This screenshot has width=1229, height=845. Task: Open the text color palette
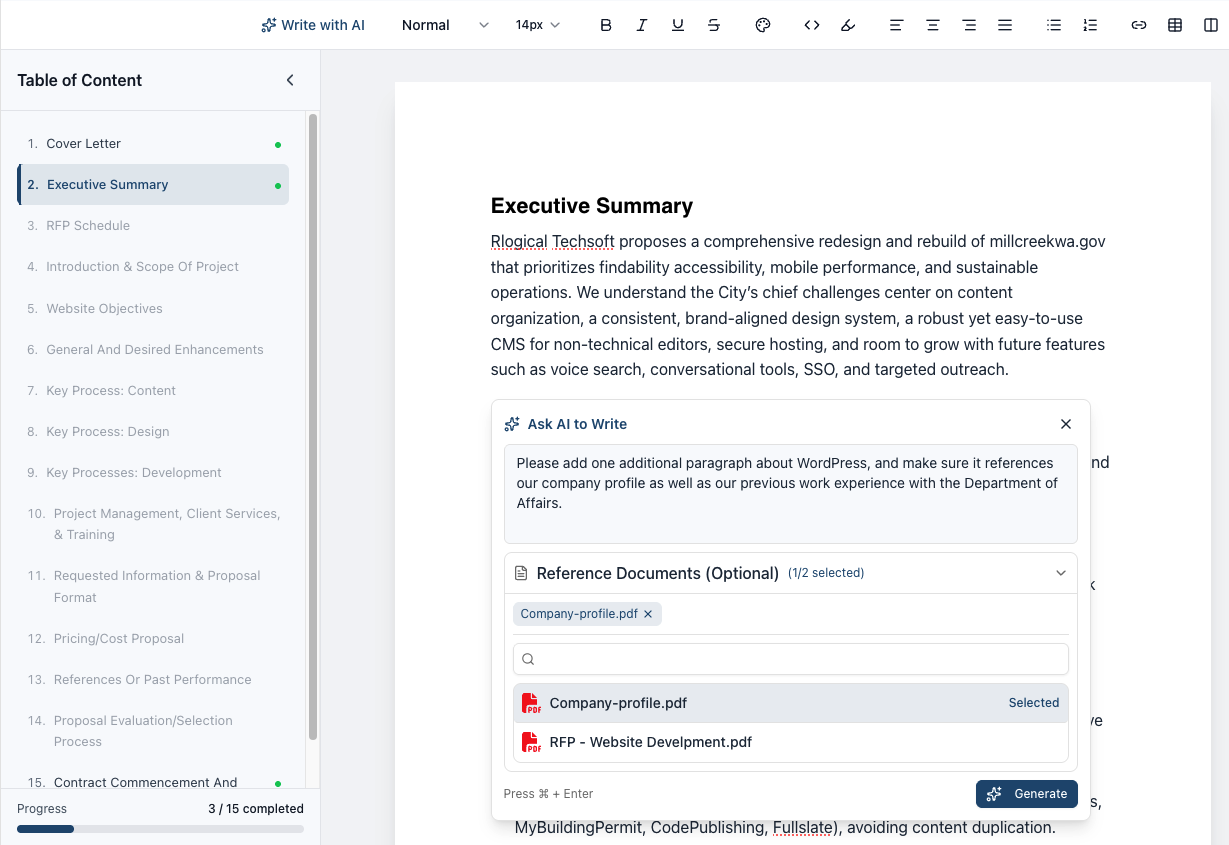(x=763, y=25)
